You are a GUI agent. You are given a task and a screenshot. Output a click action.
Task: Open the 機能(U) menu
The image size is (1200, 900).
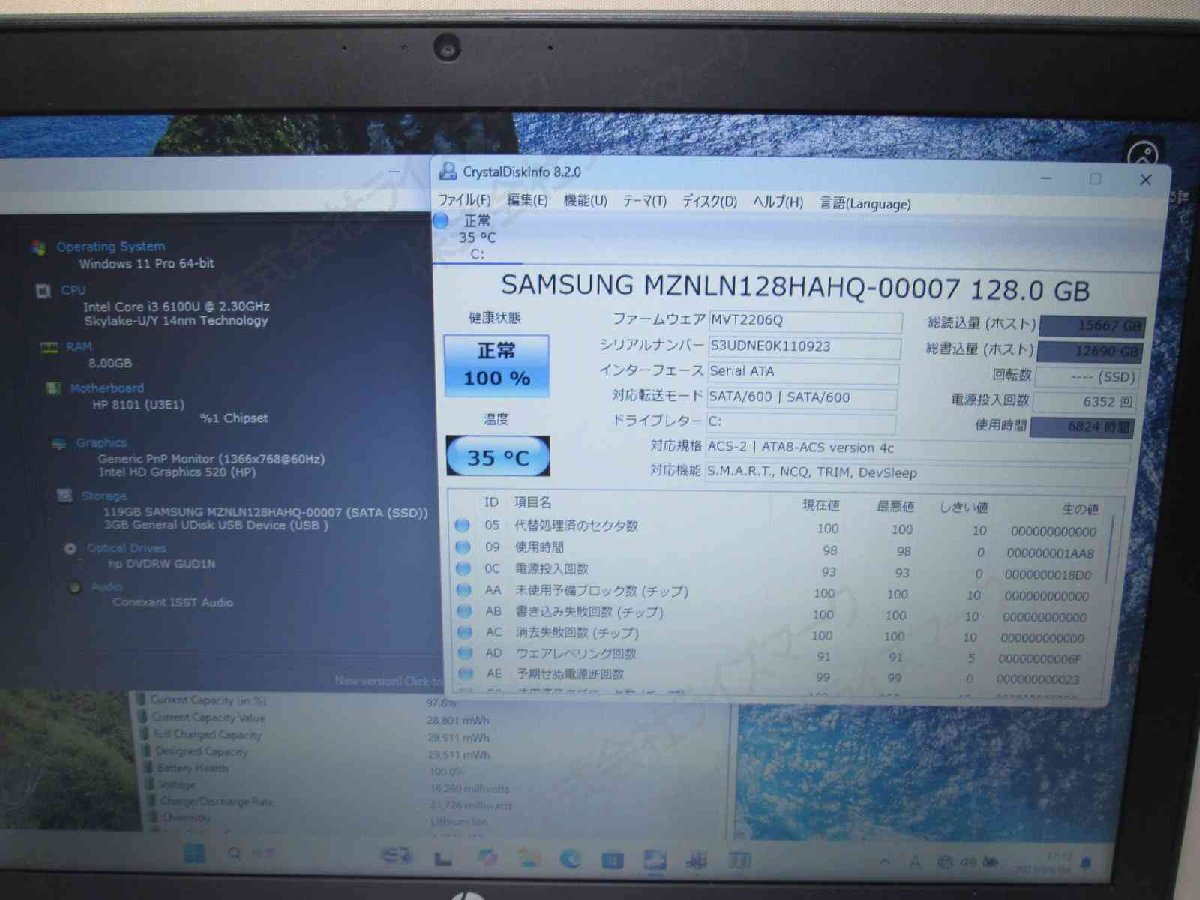point(585,200)
